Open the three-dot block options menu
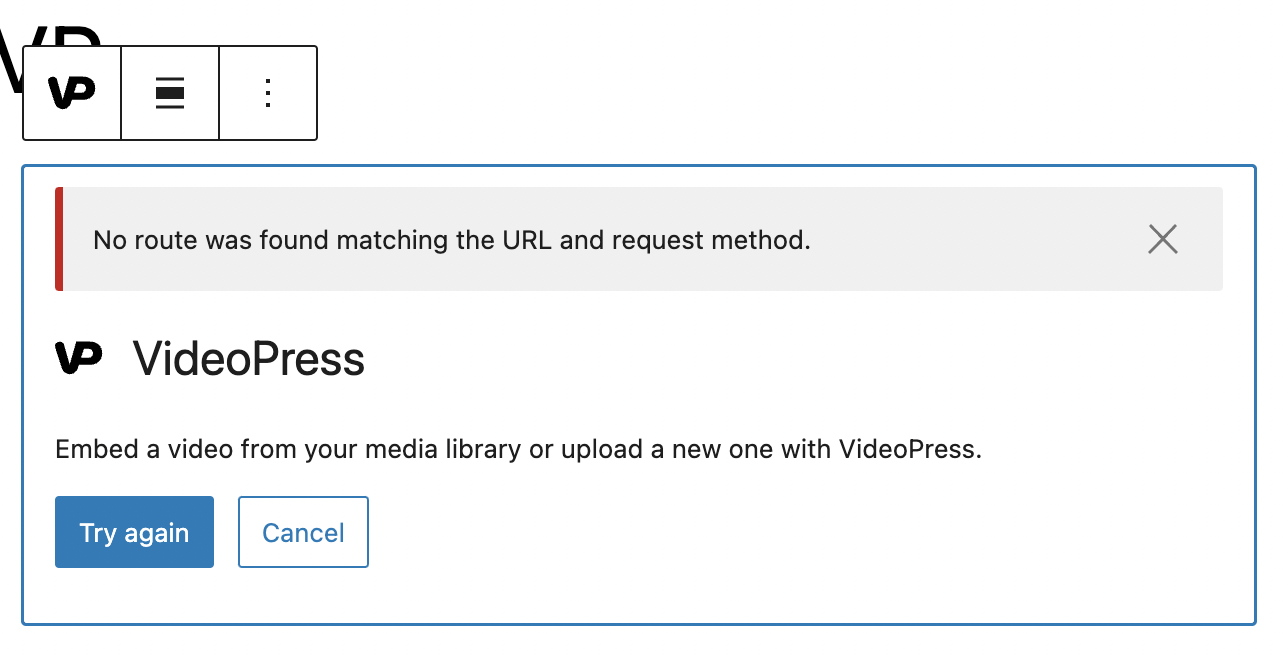The width and height of the screenshot is (1288, 660). coord(267,92)
